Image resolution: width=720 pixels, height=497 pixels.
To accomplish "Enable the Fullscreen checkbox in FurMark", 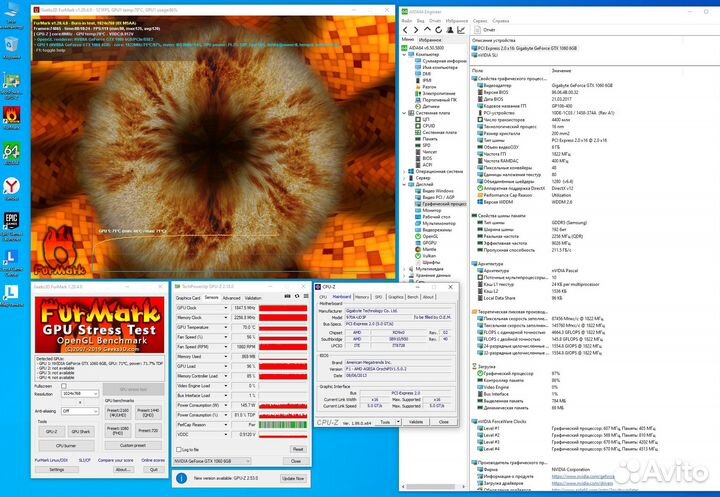I will (x=64, y=386).
